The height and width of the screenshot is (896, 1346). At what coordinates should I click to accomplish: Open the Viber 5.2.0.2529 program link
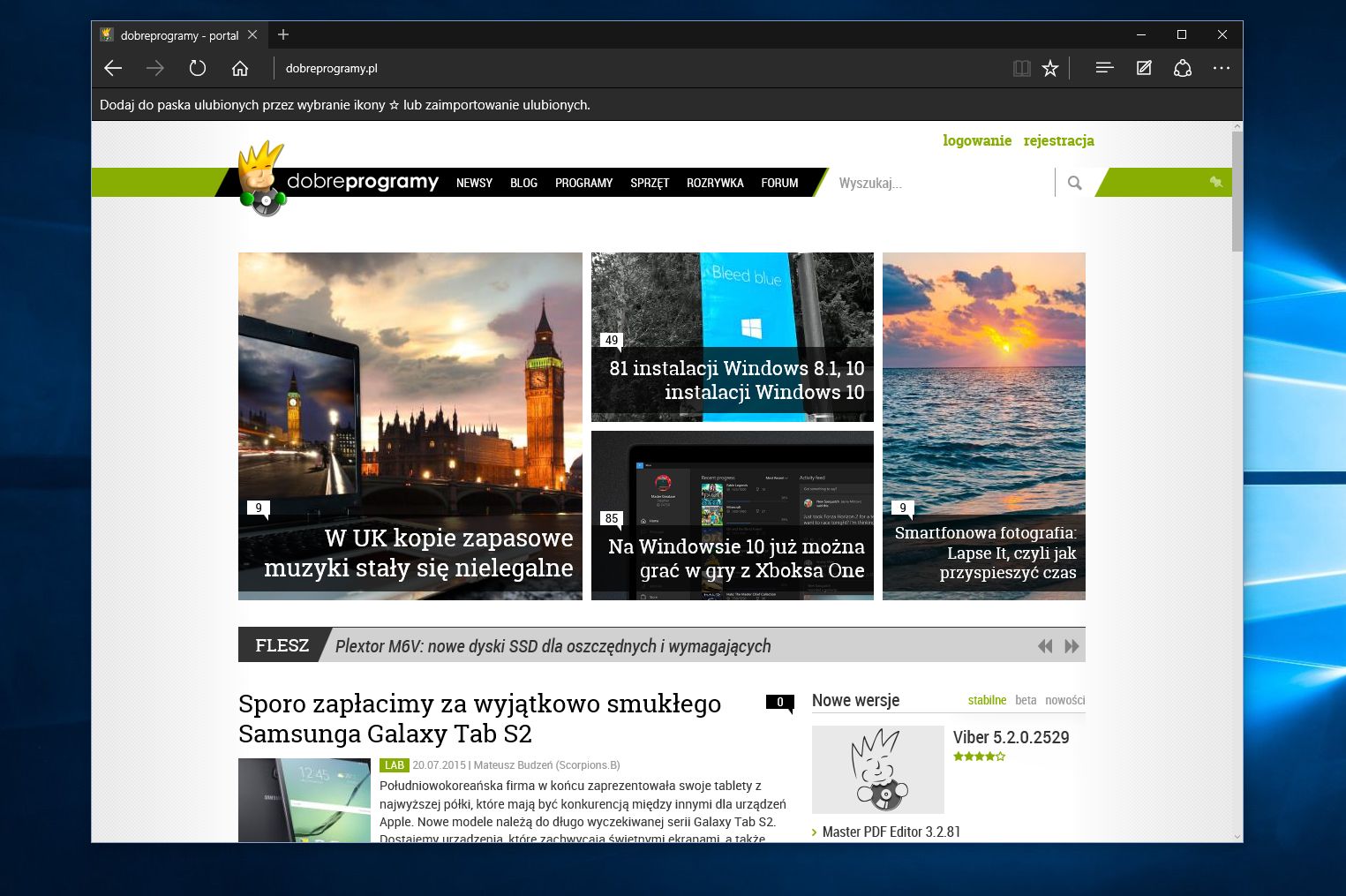1011,737
